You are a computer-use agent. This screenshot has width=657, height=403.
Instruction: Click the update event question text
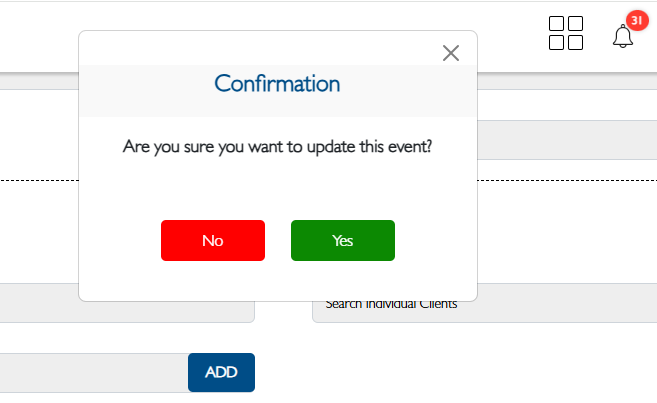tap(278, 146)
